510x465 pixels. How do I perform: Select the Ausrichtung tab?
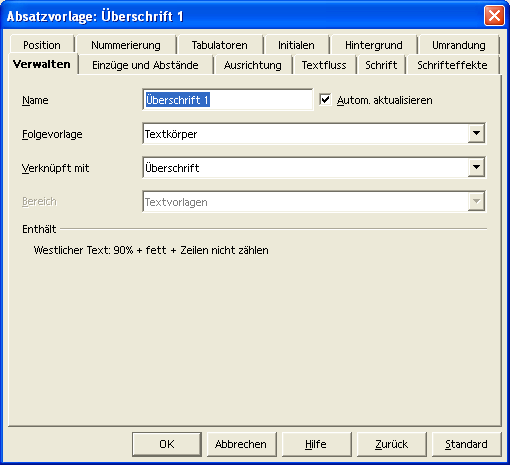pyautogui.click(x=253, y=65)
